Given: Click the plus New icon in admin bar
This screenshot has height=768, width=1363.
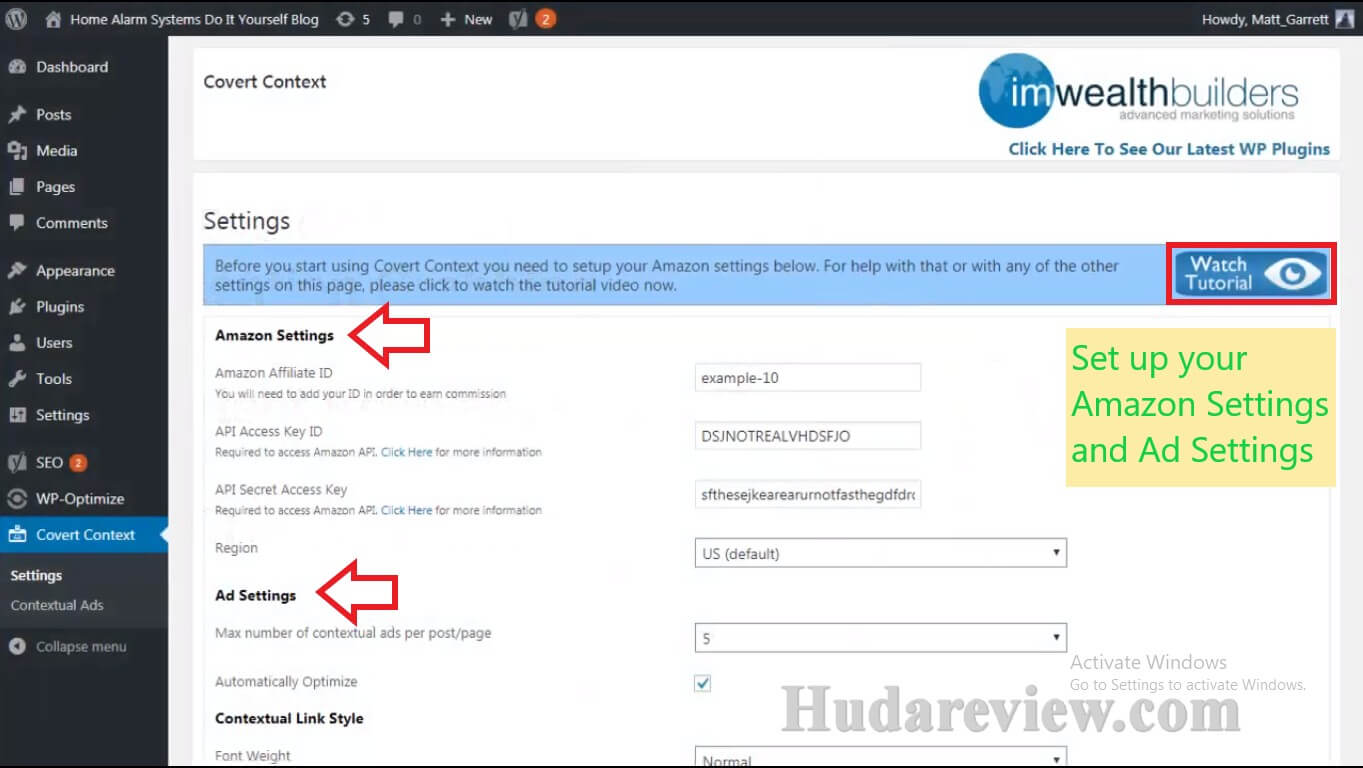Looking at the screenshot, I should click(x=448, y=19).
